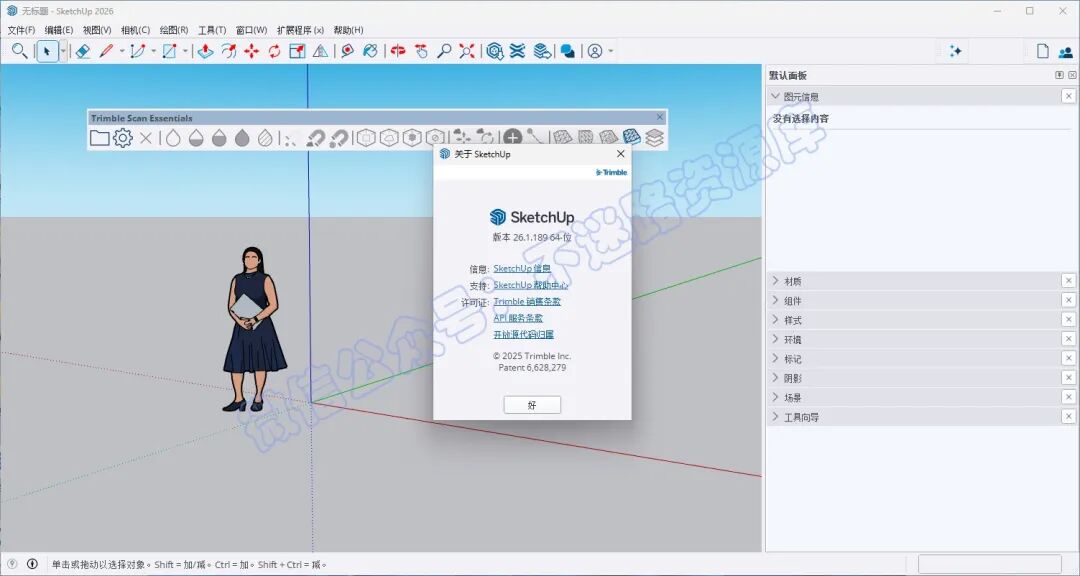Activate the Pan hand tool
1080x576 pixels.
point(422,51)
